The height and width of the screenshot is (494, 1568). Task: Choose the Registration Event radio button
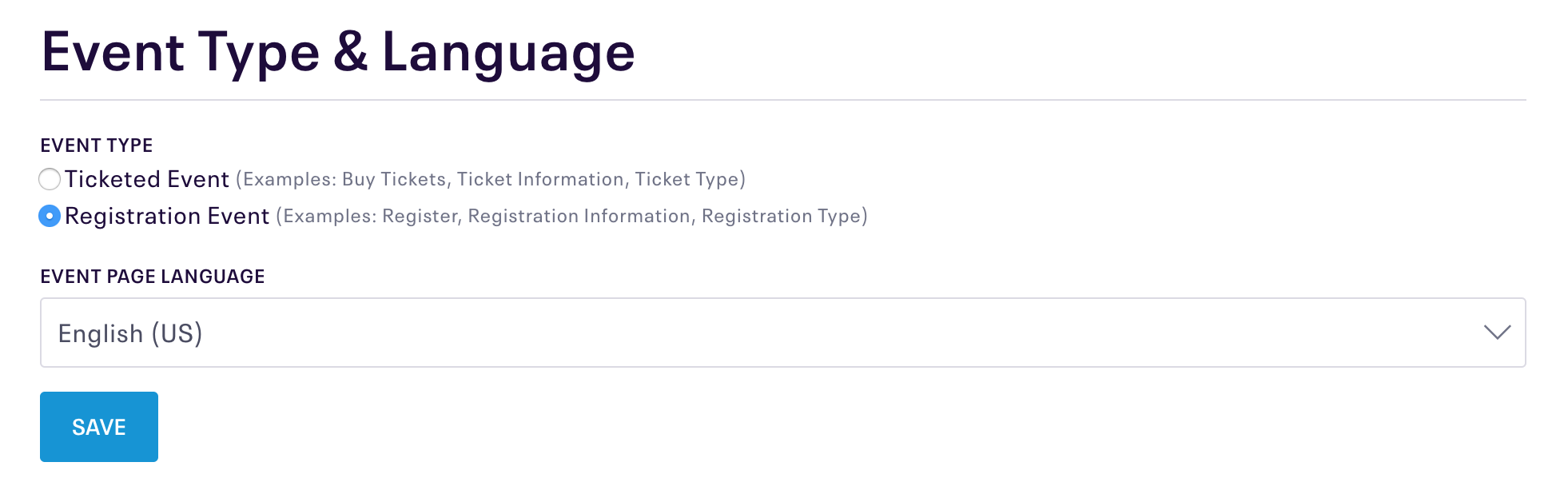click(x=50, y=216)
